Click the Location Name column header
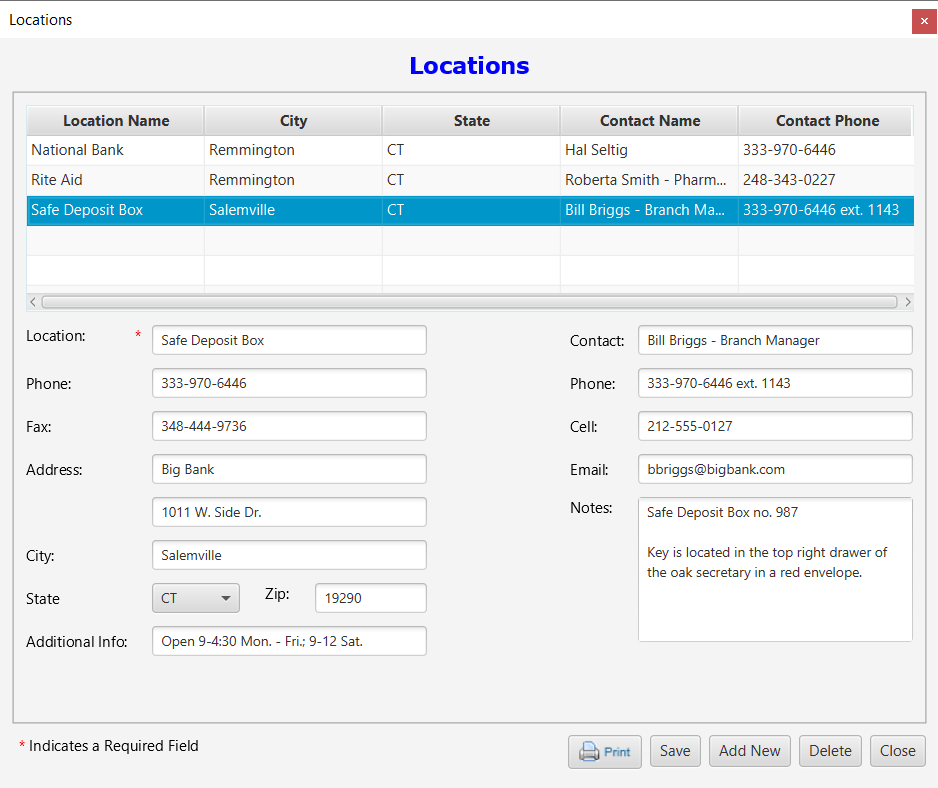The height and width of the screenshot is (788, 938). (x=114, y=120)
